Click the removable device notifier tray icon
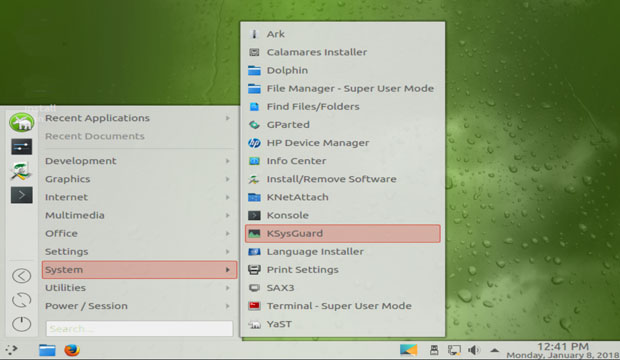Viewport: 620px width, 360px height. (434, 350)
